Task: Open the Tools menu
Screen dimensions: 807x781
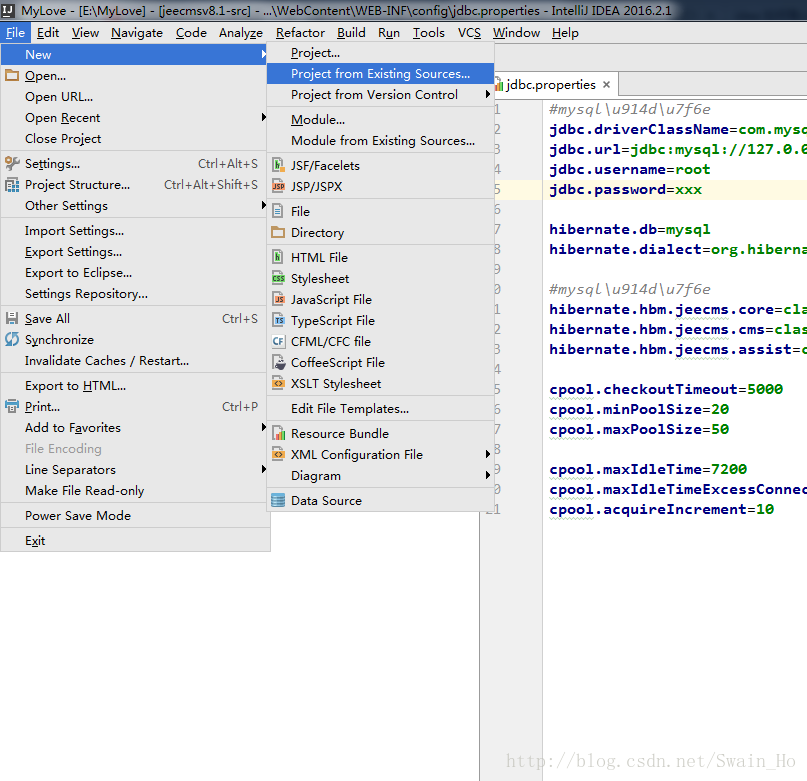Action: [428, 33]
